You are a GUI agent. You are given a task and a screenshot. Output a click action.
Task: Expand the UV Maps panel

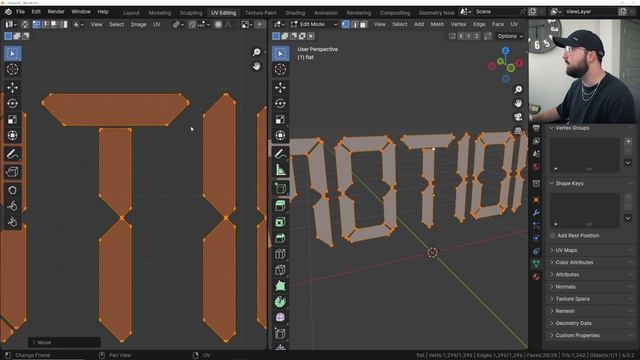point(590,250)
